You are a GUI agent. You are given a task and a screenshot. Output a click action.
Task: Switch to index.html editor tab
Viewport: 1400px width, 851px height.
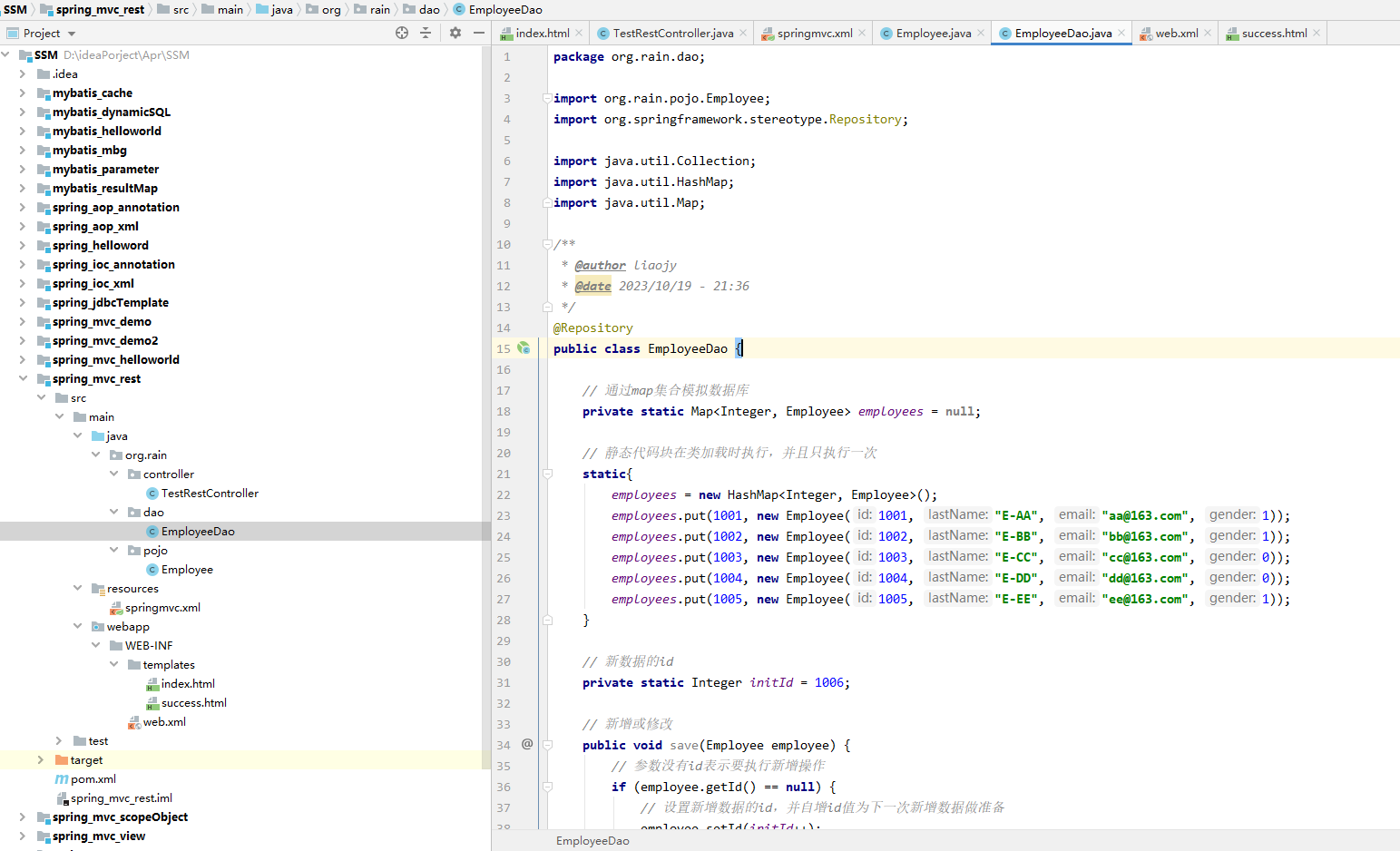click(x=542, y=34)
